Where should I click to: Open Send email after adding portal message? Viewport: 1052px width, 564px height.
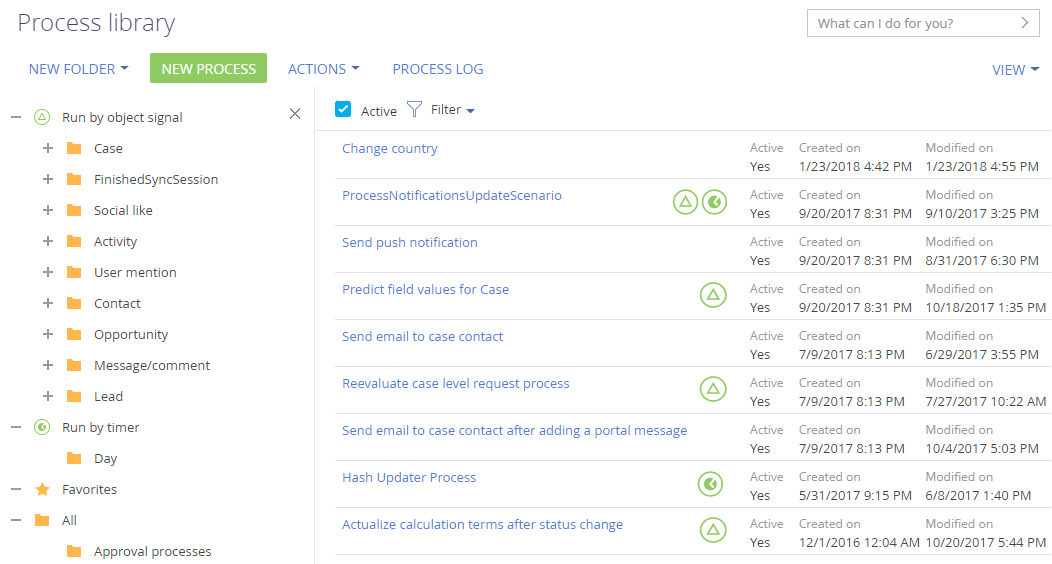[515, 430]
